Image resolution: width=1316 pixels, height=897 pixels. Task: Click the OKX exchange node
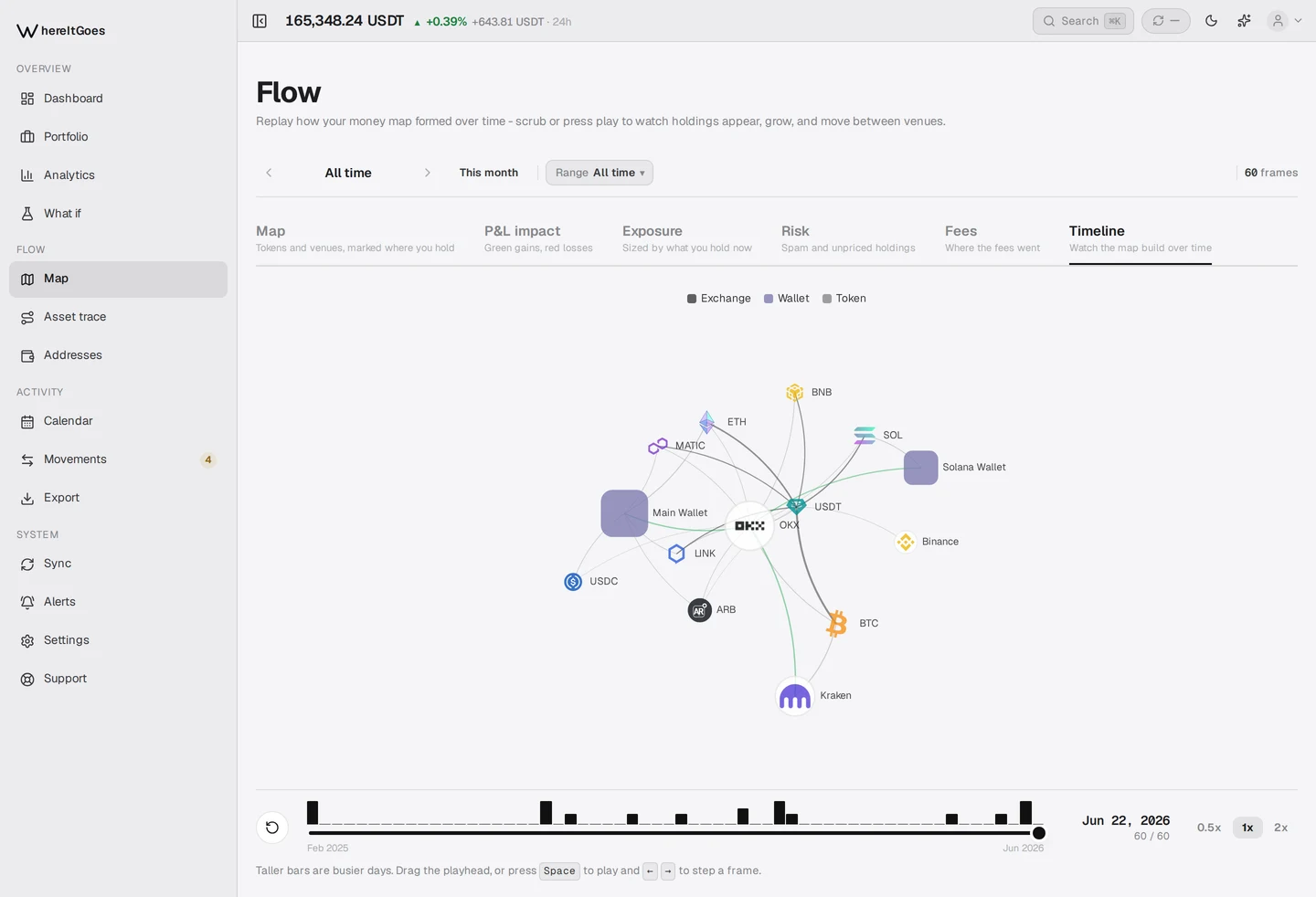tap(749, 526)
